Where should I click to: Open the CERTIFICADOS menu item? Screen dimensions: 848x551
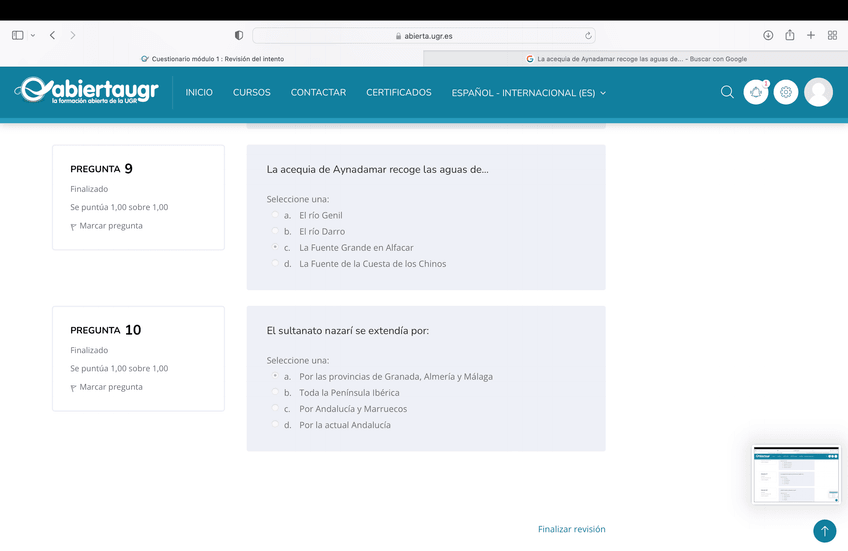click(x=398, y=92)
